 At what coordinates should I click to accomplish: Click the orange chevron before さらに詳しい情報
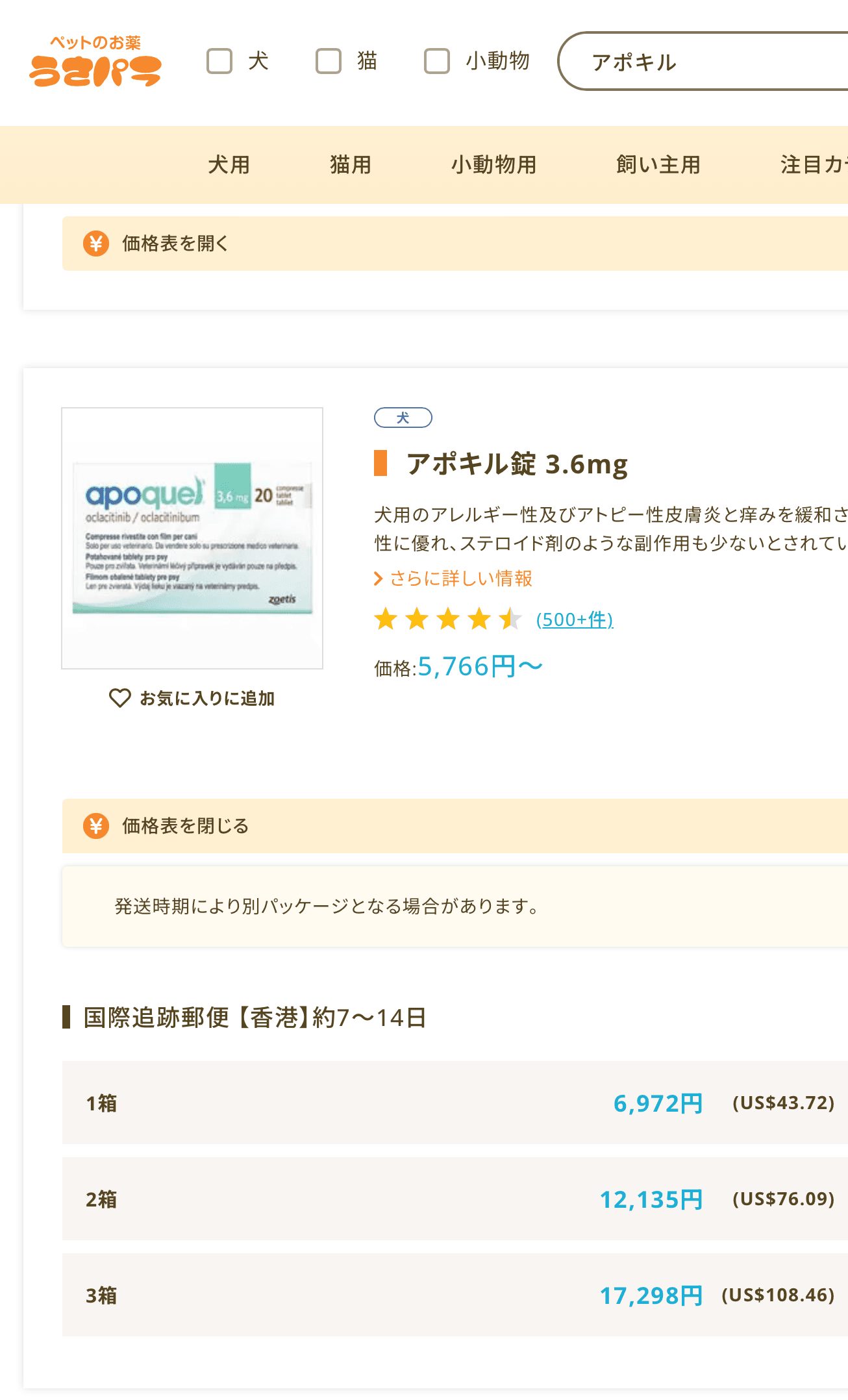click(379, 579)
